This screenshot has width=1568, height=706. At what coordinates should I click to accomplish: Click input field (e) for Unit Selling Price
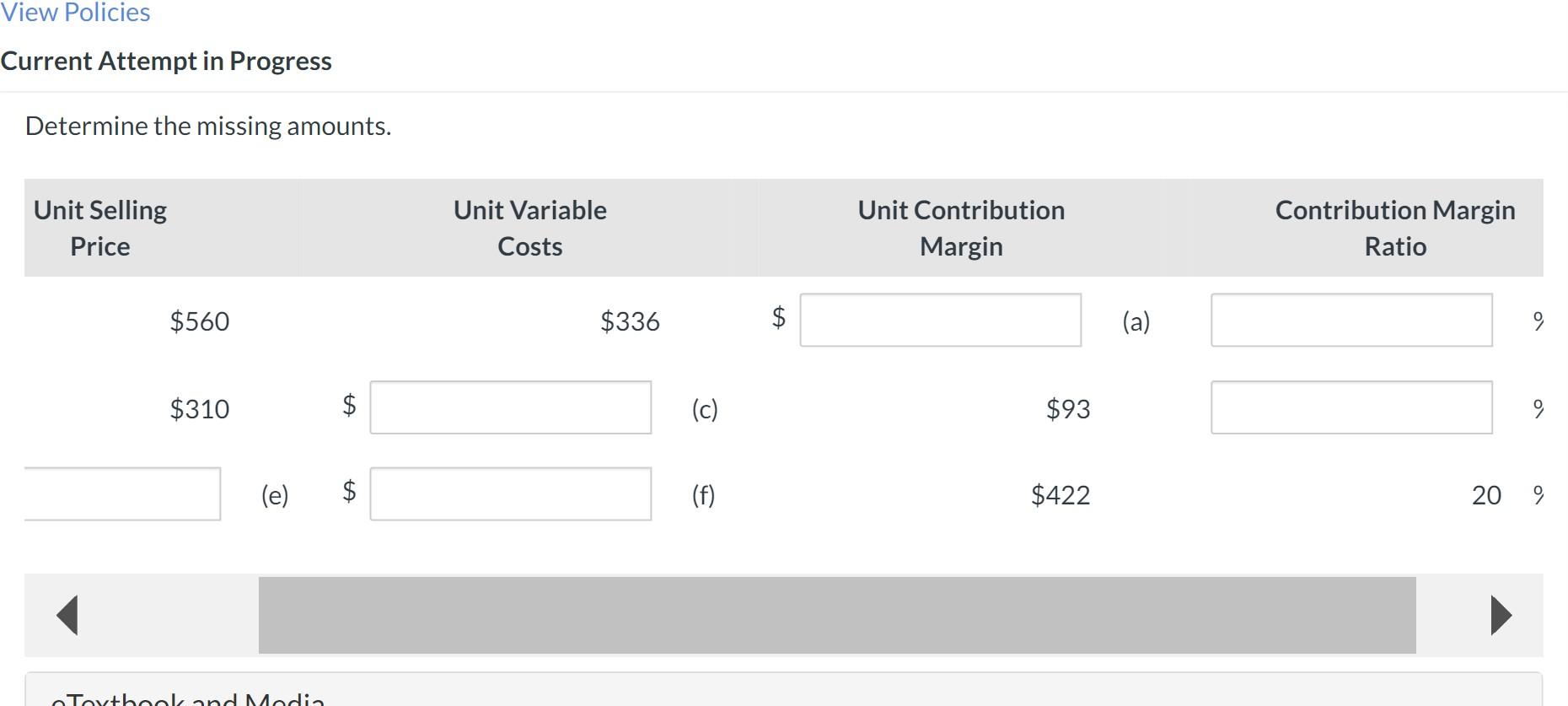point(122,495)
